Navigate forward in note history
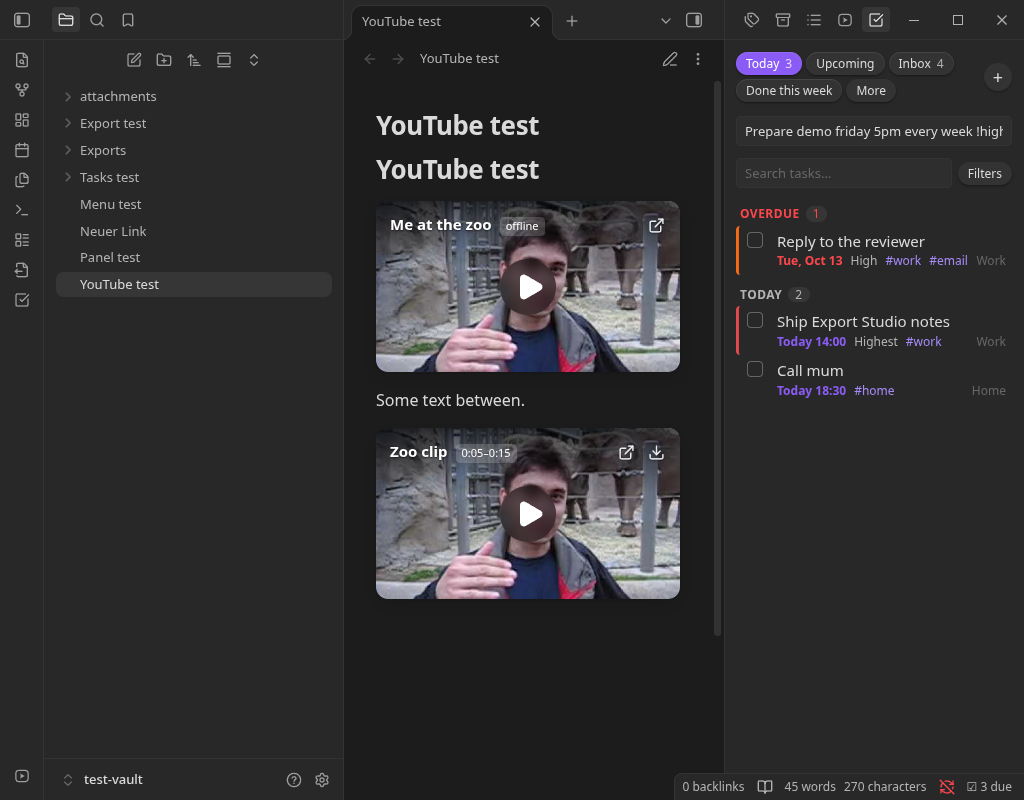1024x800 pixels. click(x=398, y=59)
